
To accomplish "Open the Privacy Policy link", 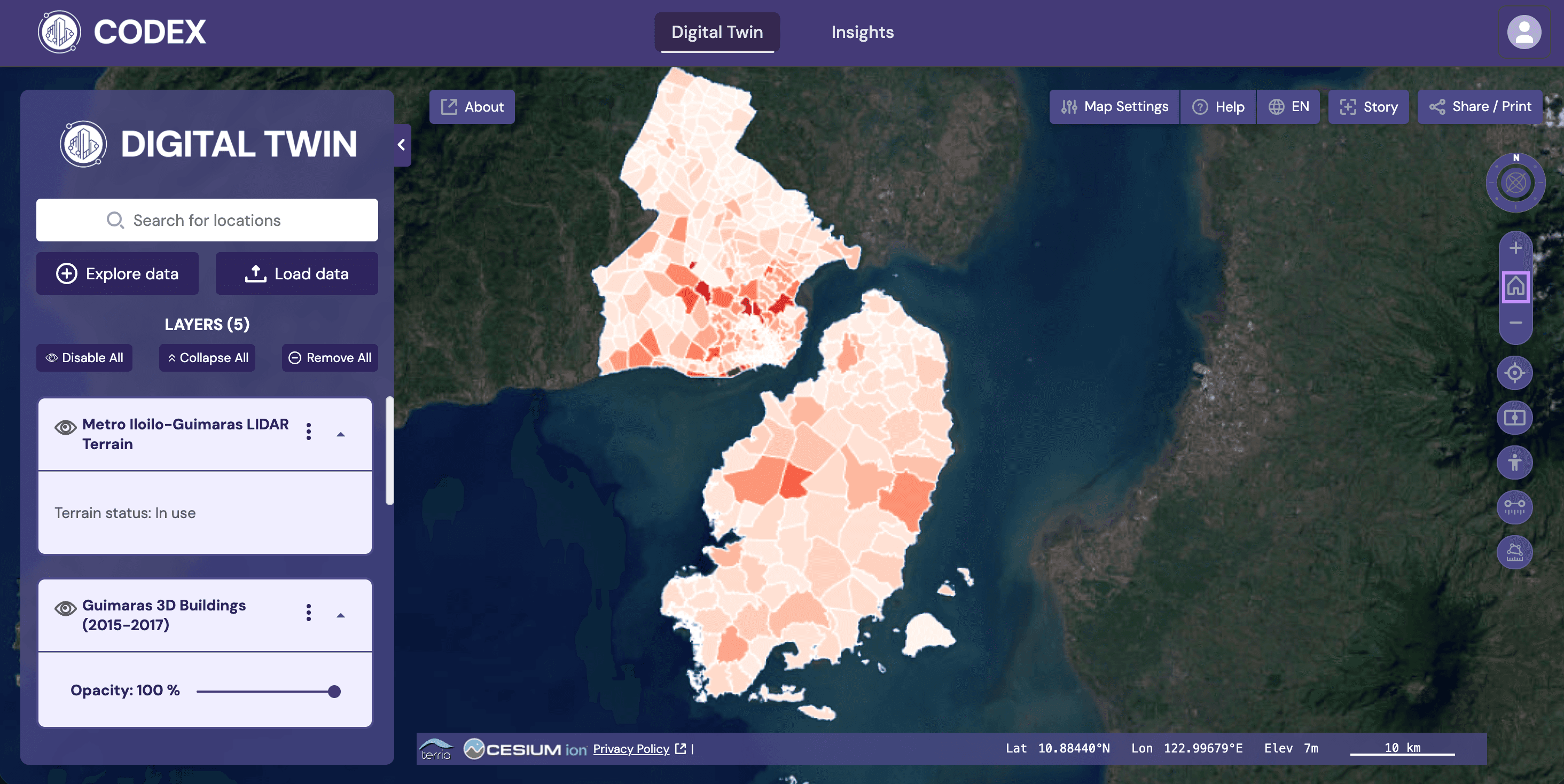I will tap(631, 749).
